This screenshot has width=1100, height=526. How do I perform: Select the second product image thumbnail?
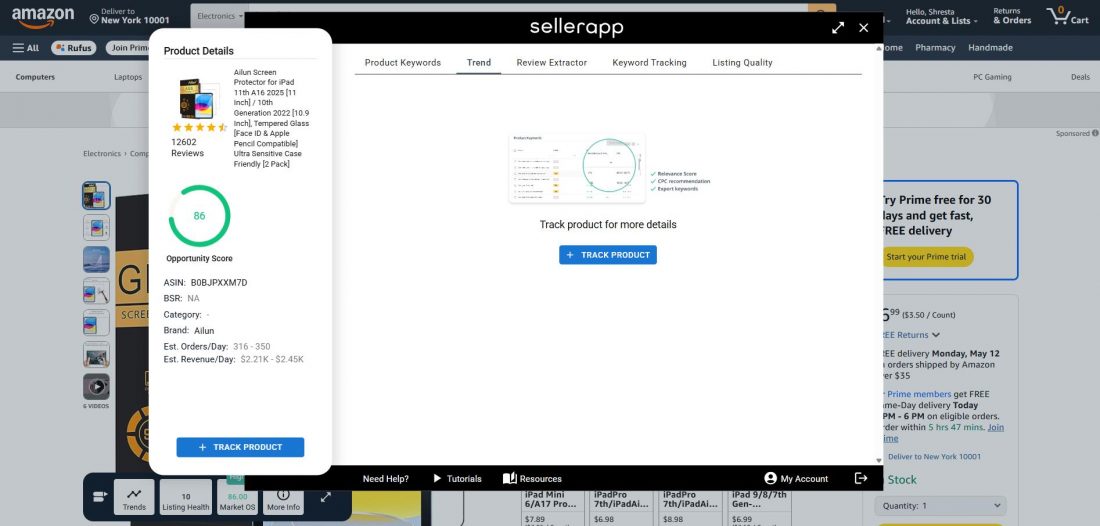coord(96,227)
